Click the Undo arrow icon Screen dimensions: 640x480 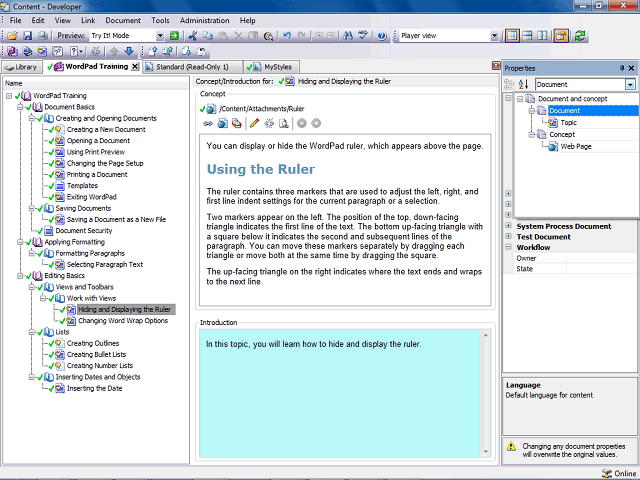pyautogui.click(x=287, y=36)
